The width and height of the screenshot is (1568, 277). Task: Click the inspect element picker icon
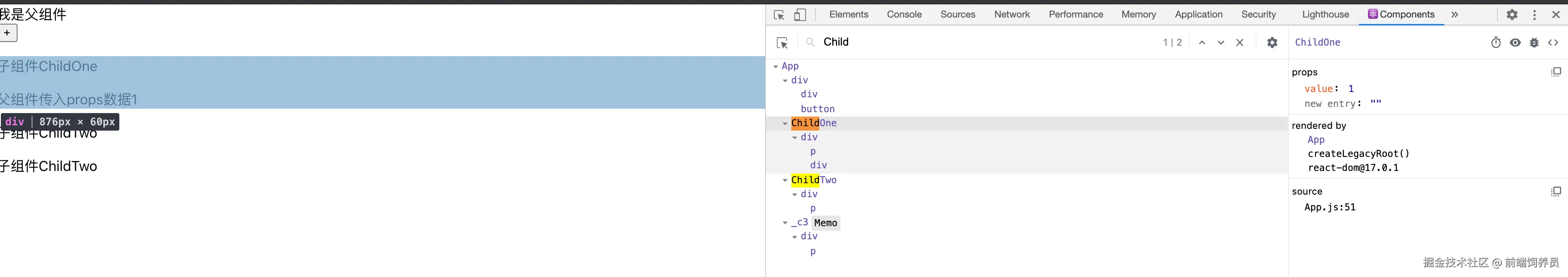point(779,14)
